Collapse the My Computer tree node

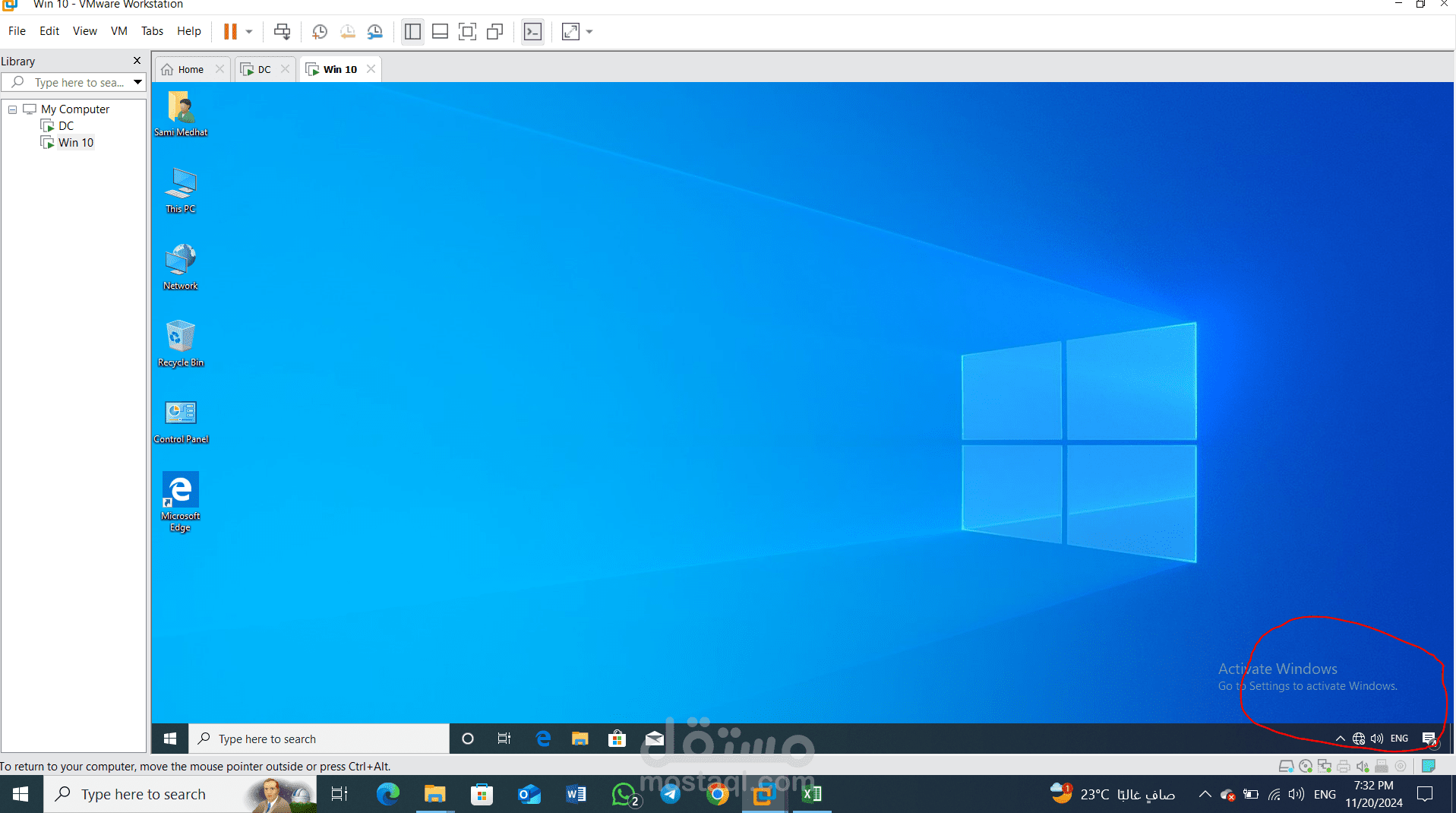(13, 109)
